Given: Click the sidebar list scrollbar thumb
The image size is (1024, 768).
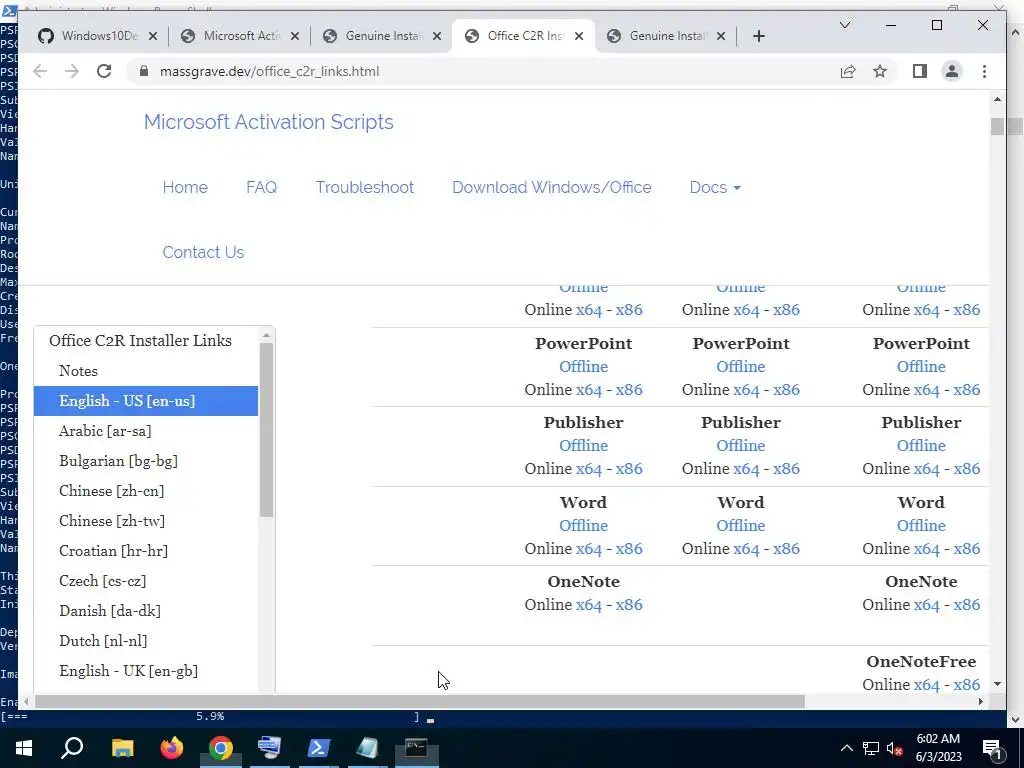Looking at the screenshot, I should 266,430.
